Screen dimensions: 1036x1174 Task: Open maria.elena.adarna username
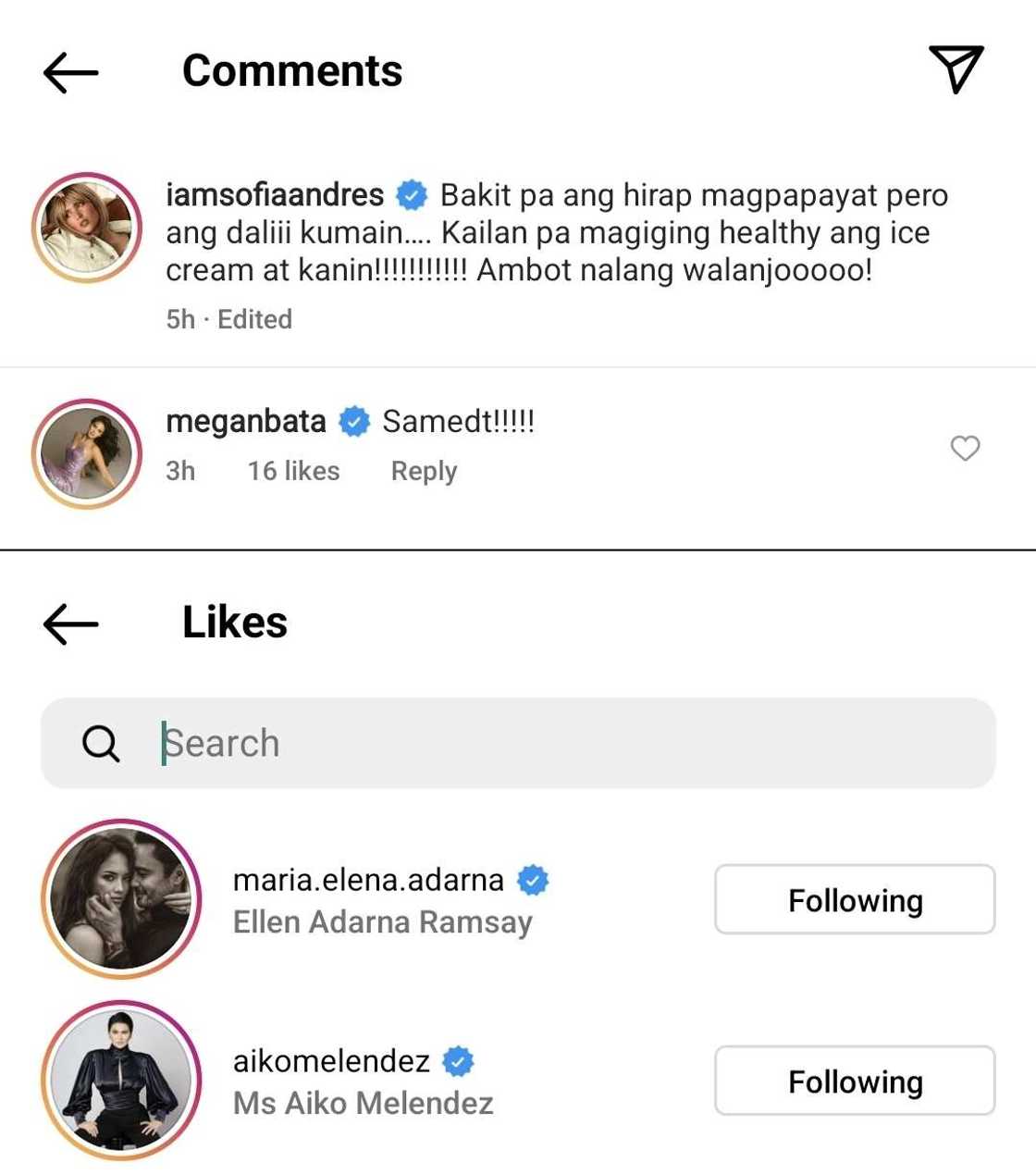pyautogui.click(x=368, y=879)
